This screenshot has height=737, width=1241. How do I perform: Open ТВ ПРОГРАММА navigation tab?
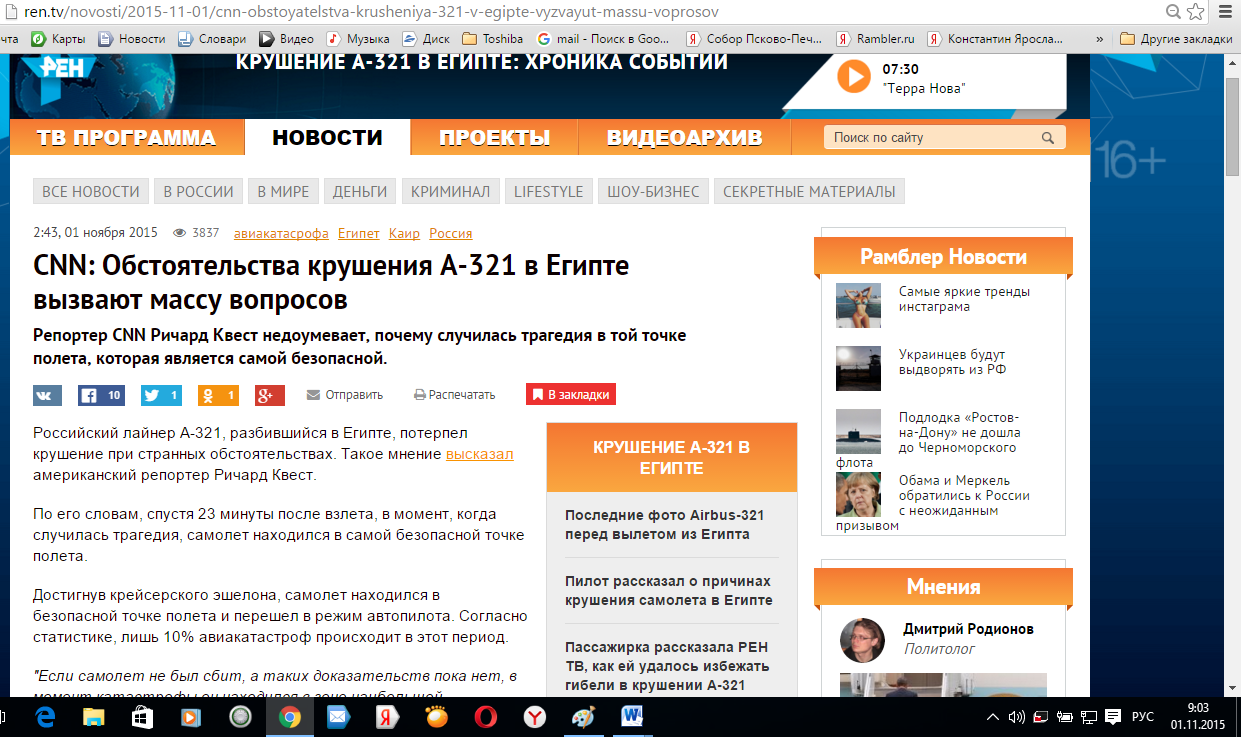126,138
